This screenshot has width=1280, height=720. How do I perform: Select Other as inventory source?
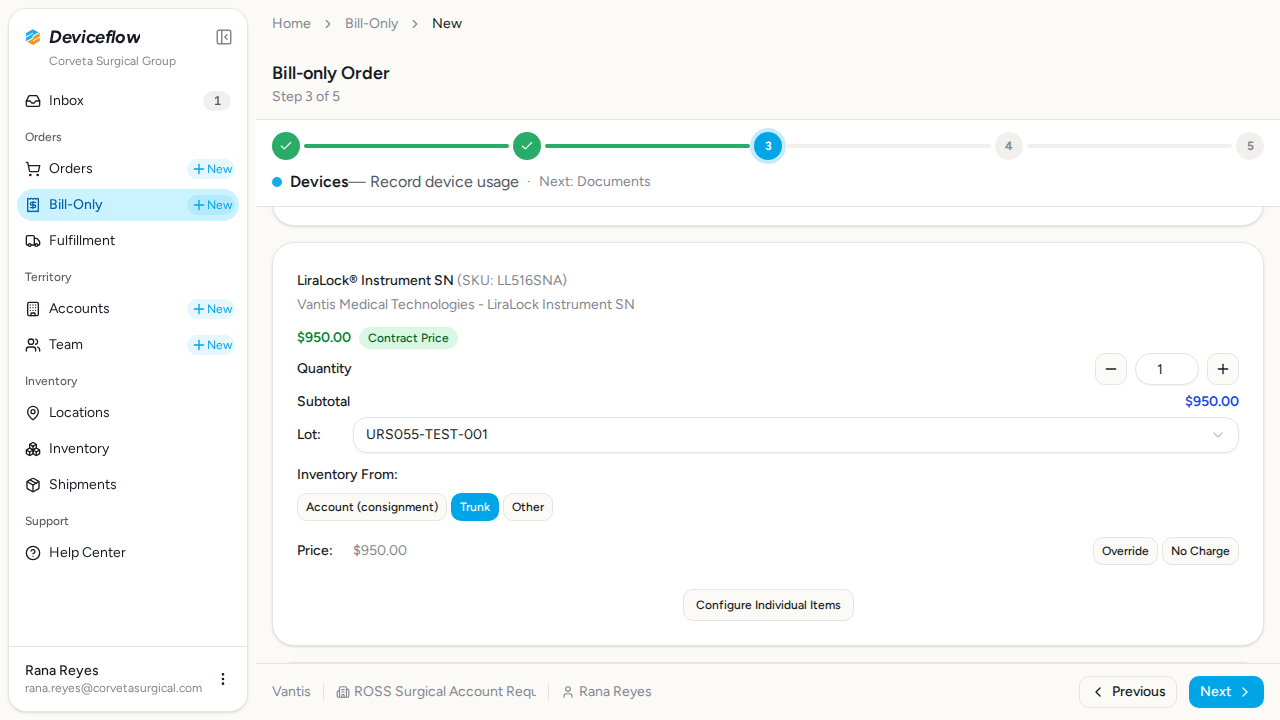coord(528,507)
